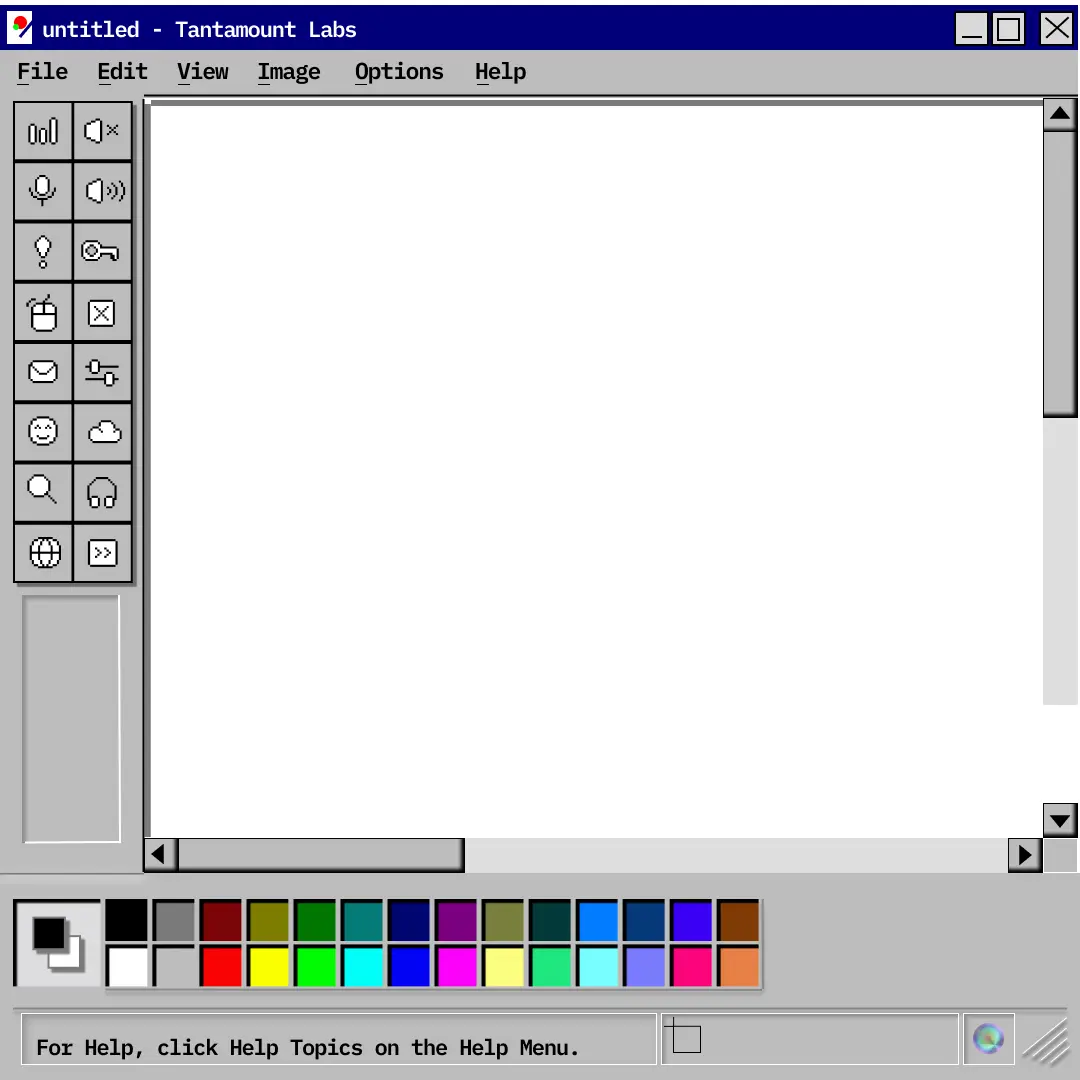Click the vertical scrollbar up arrow
Image resolution: width=1080 pixels, height=1080 pixels.
[1060, 114]
